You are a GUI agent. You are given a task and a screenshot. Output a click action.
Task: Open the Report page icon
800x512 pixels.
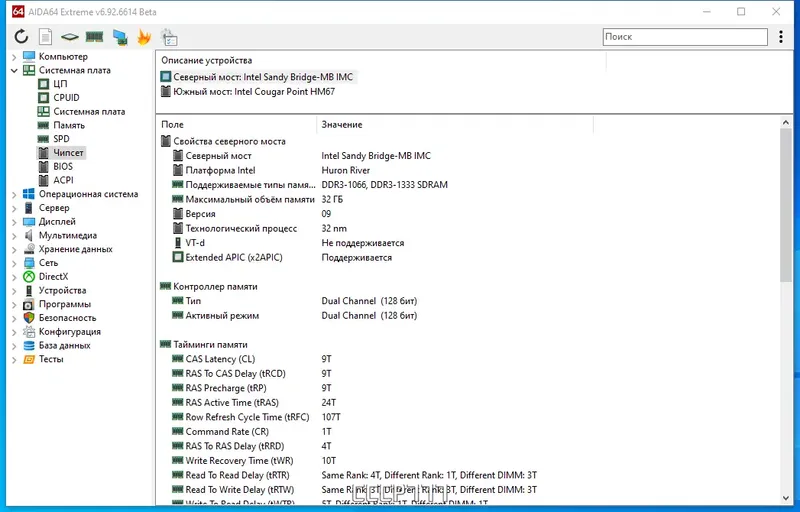(45, 37)
